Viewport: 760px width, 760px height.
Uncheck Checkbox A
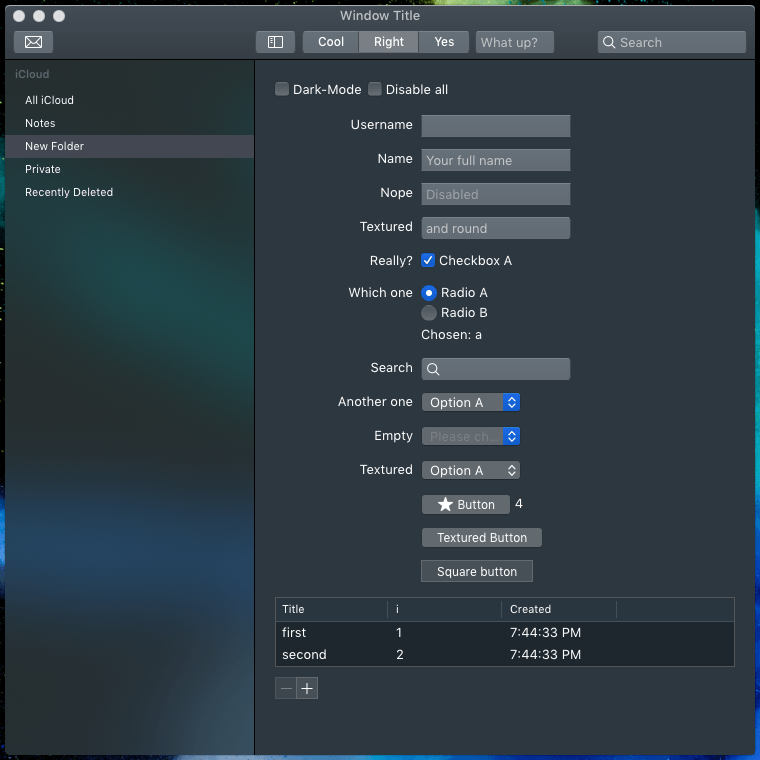point(428,260)
